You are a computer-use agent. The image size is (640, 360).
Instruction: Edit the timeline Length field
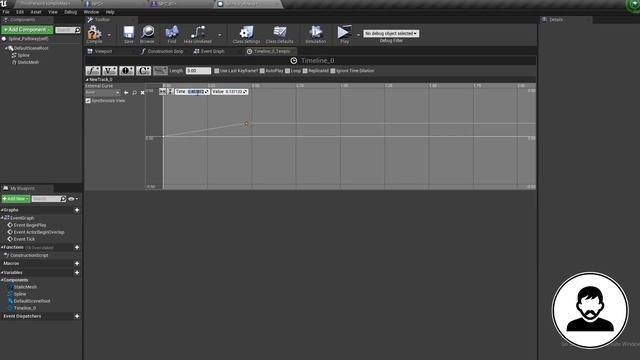point(198,71)
